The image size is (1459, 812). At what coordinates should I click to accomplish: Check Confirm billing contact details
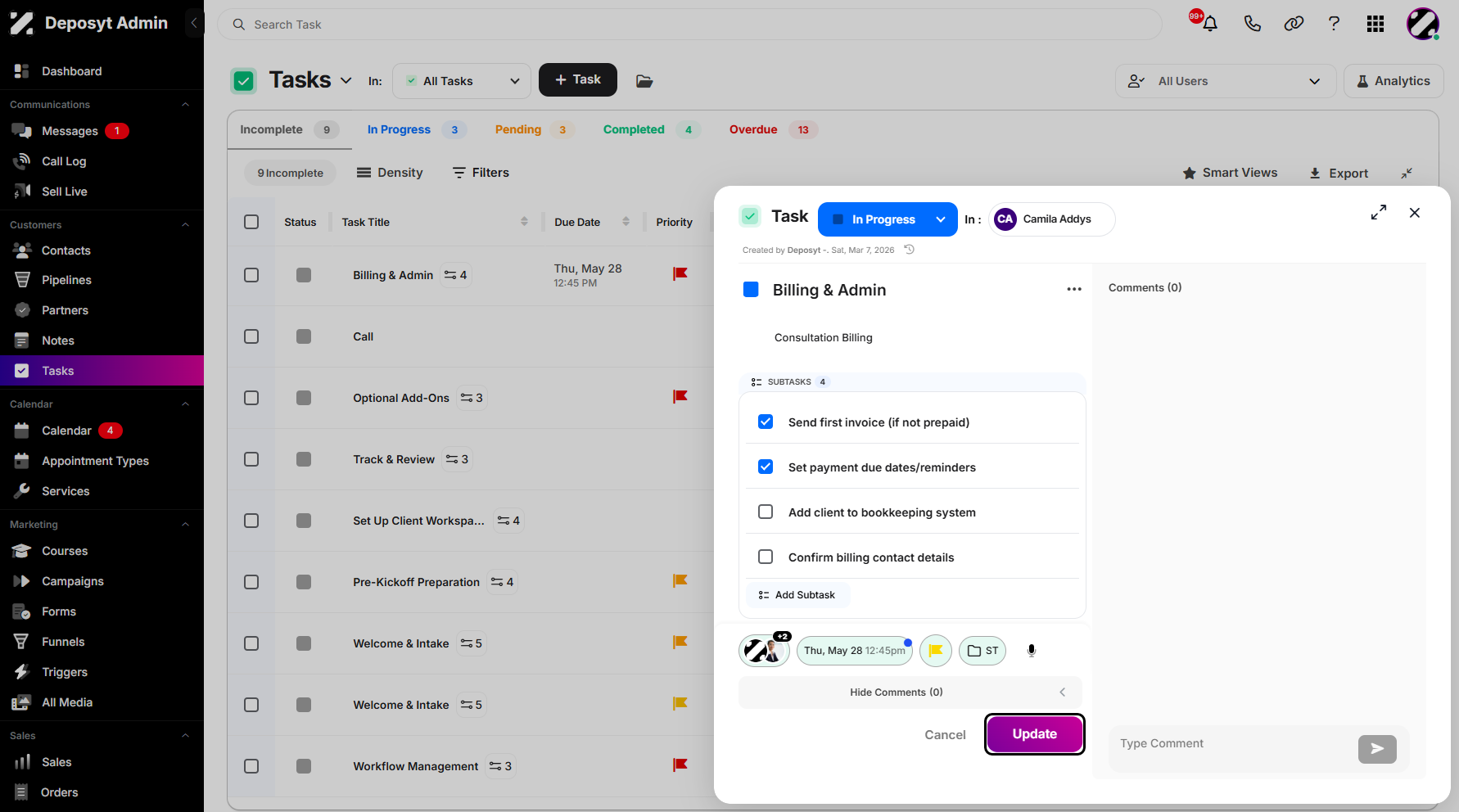(766, 557)
